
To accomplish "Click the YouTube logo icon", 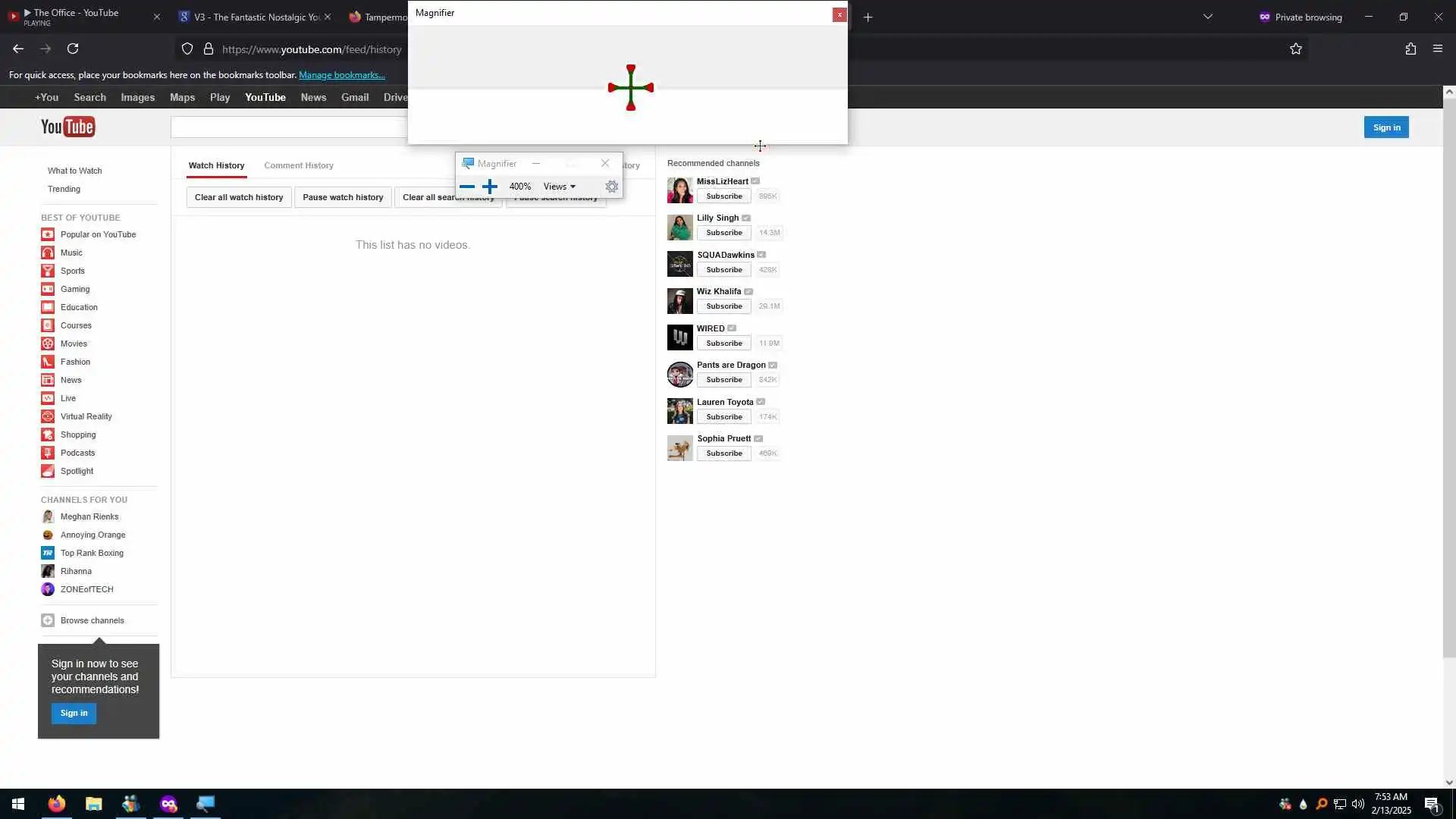I will tap(67, 127).
